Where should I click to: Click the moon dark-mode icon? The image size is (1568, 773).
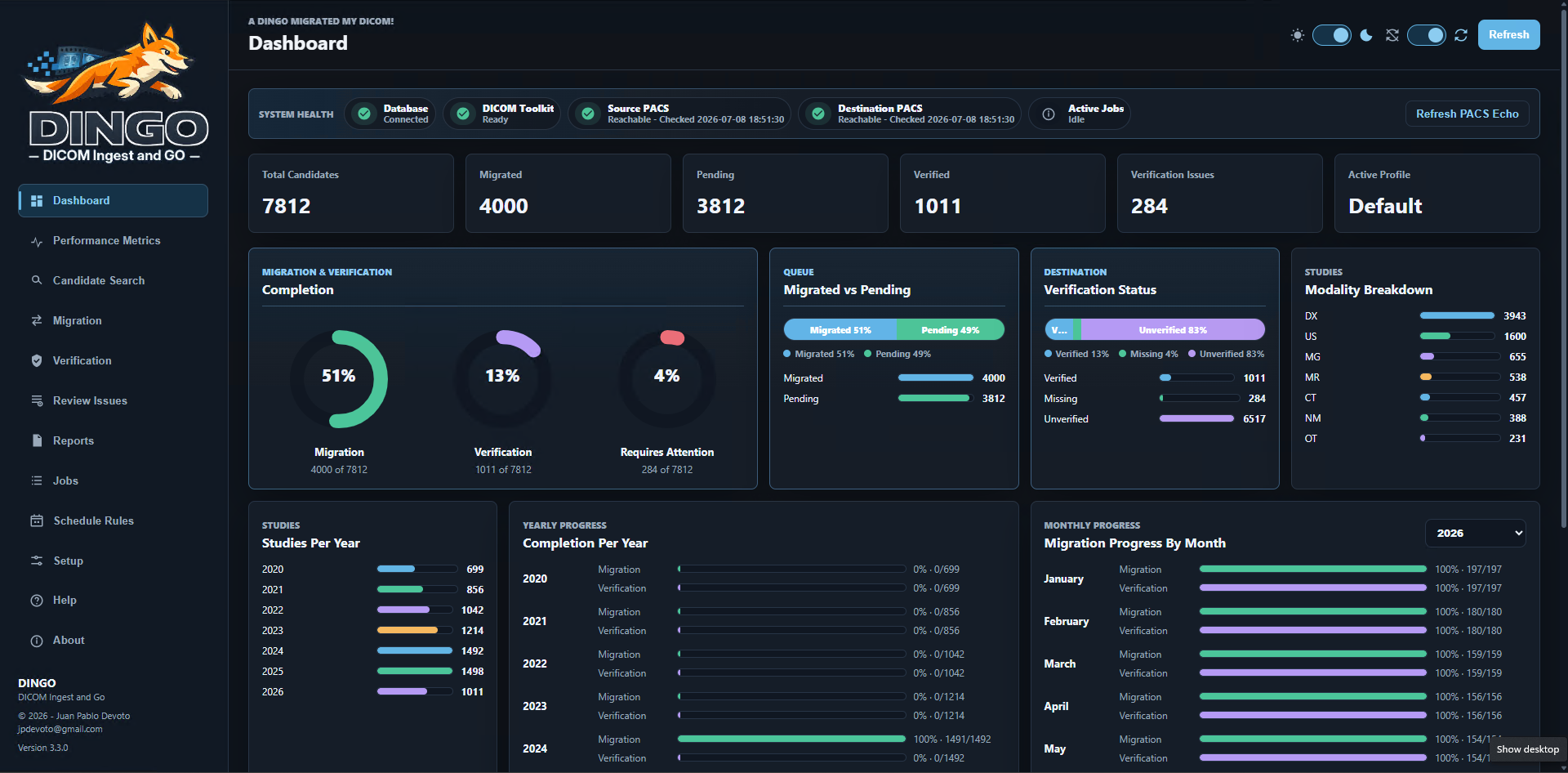point(1366,35)
